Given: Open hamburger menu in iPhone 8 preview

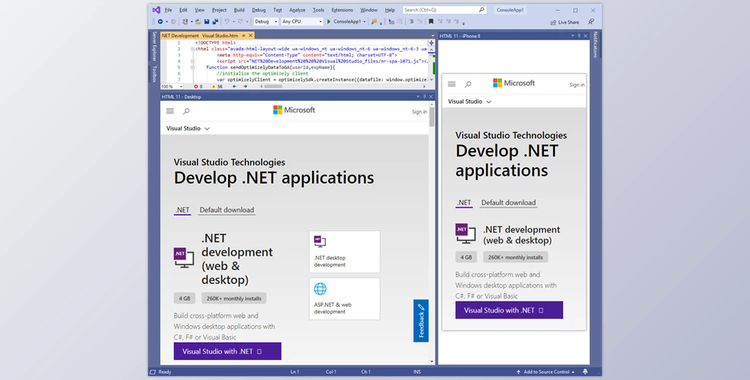Looking at the screenshot, I should point(452,84).
